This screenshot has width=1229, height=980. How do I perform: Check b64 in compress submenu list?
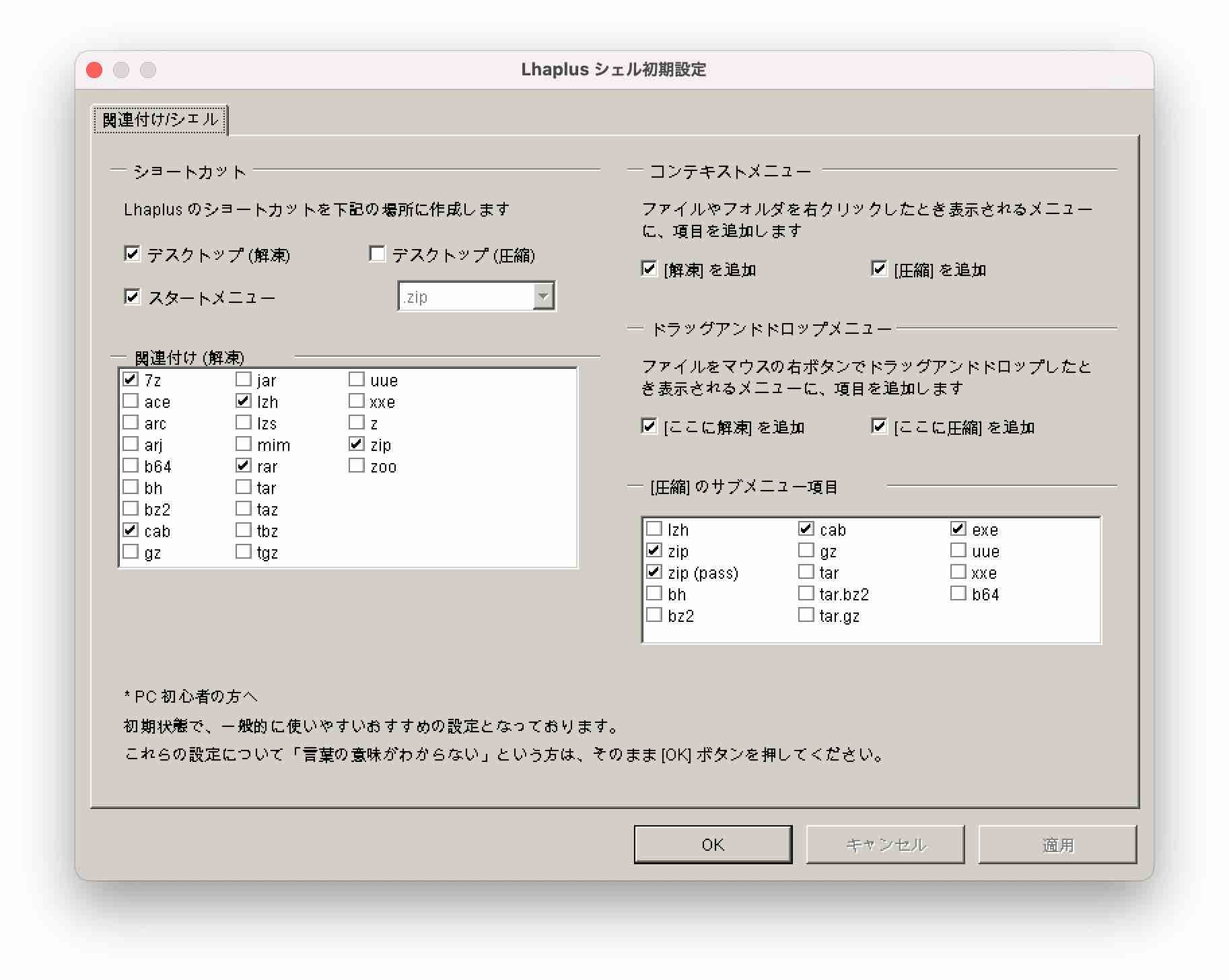coord(958,594)
